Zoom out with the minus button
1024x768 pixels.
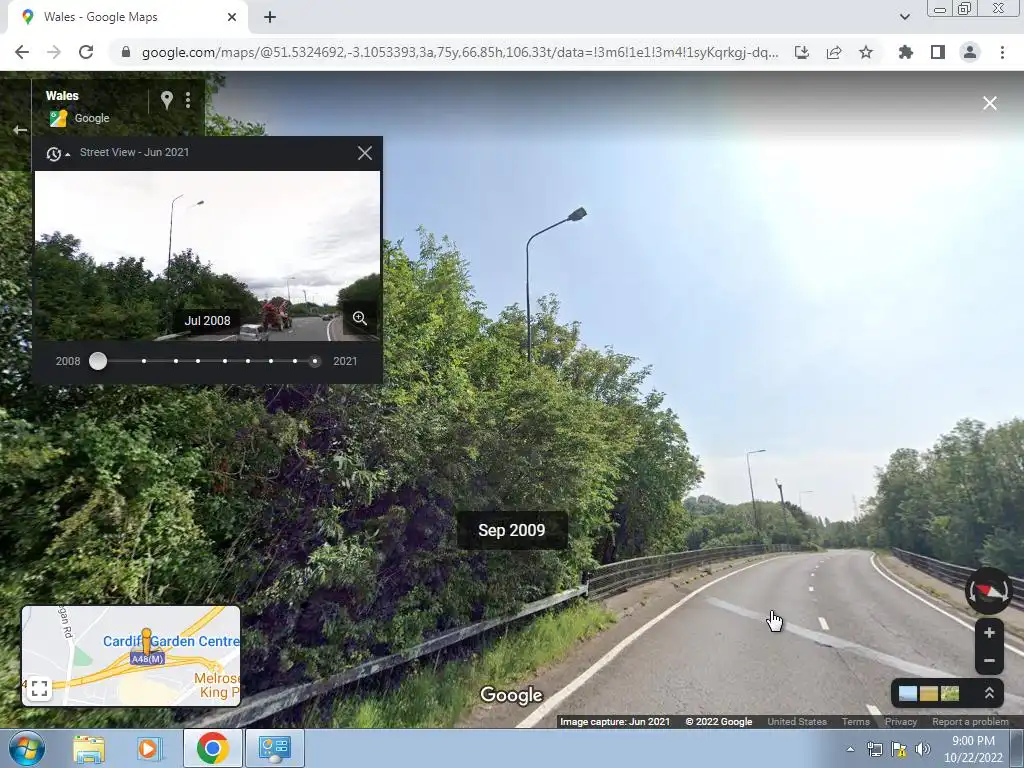(989, 660)
